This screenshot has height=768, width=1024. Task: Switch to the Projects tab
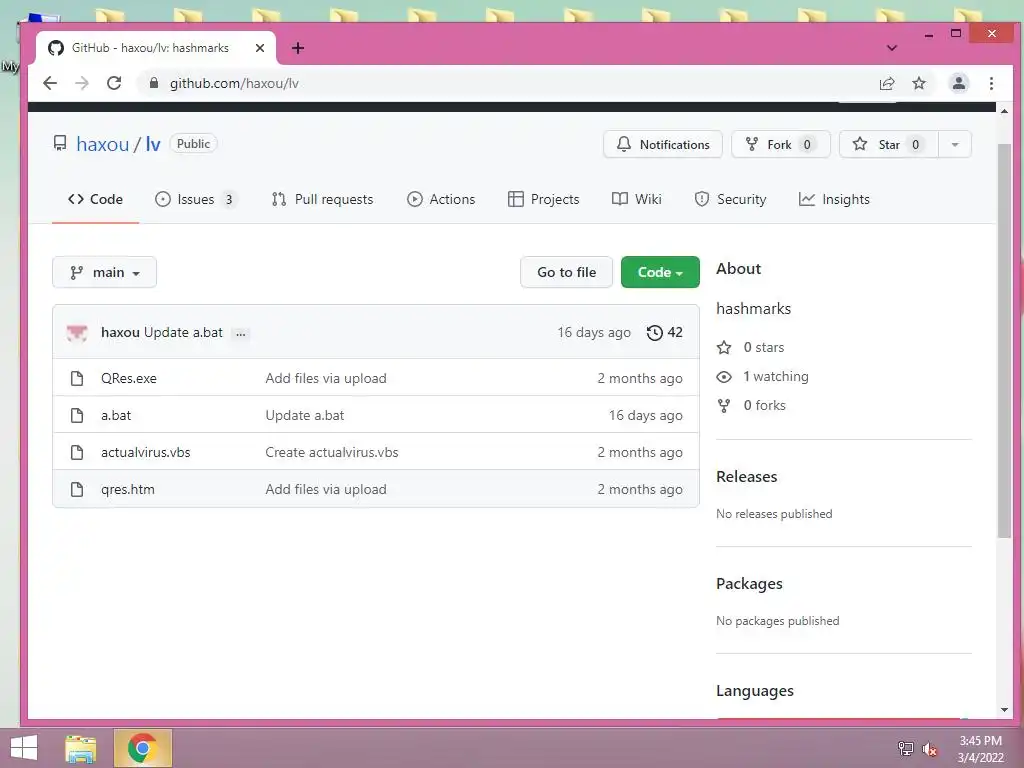pyautogui.click(x=543, y=199)
